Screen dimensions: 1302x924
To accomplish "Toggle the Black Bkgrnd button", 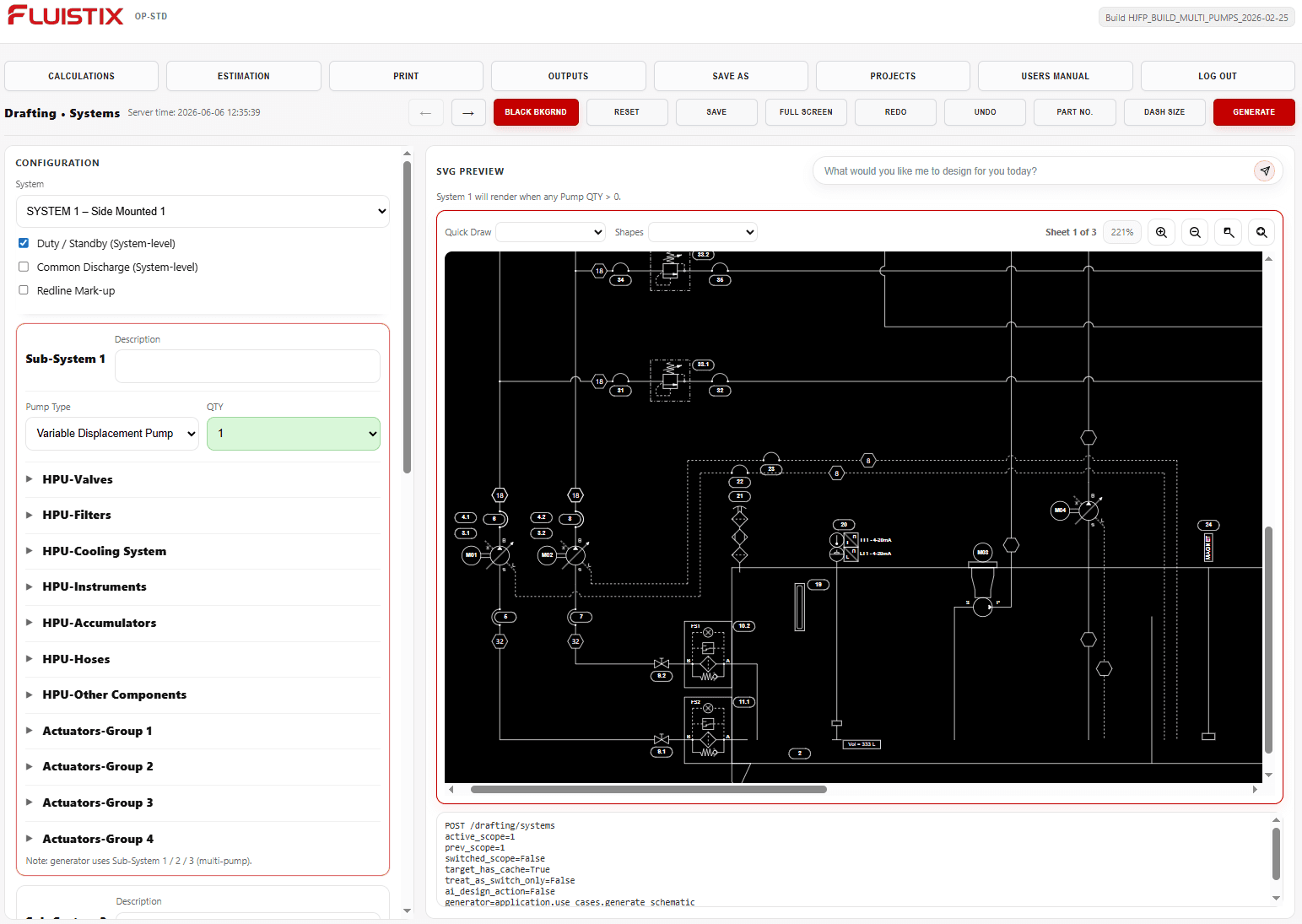I will [x=536, y=112].
